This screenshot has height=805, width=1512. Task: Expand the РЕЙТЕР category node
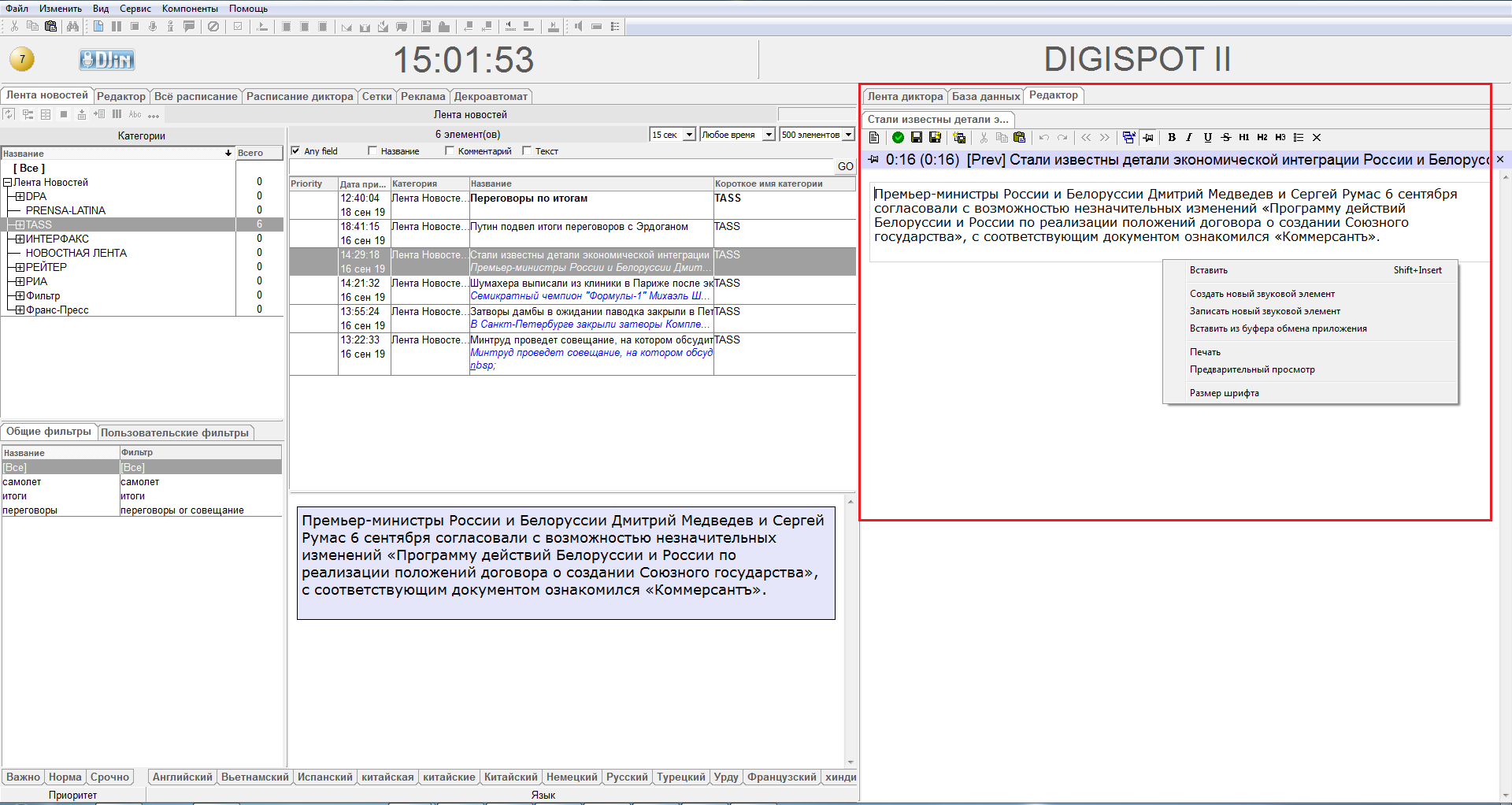pos(20,268)
